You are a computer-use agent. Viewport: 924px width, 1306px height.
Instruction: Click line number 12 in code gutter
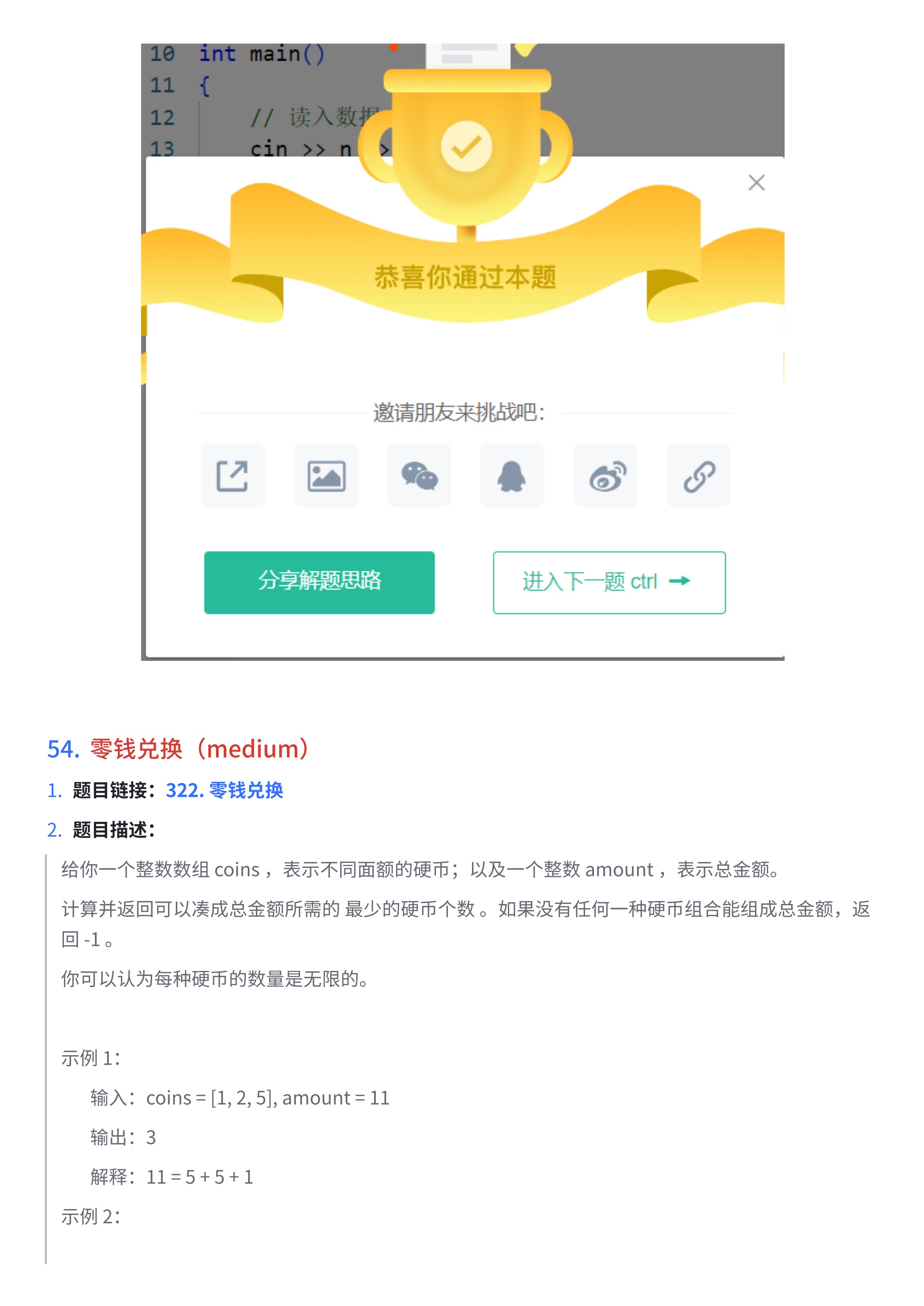162,118
